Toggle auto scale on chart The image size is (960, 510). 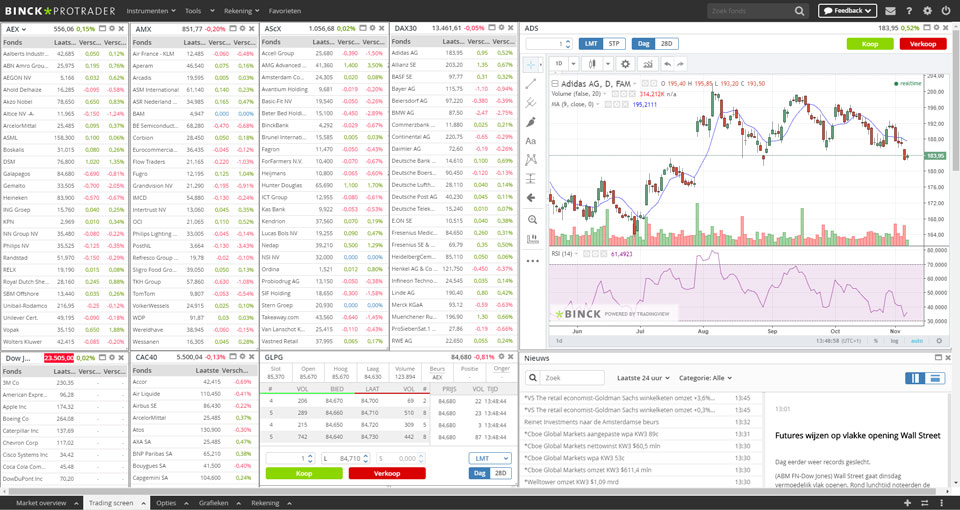coord(917,341)
